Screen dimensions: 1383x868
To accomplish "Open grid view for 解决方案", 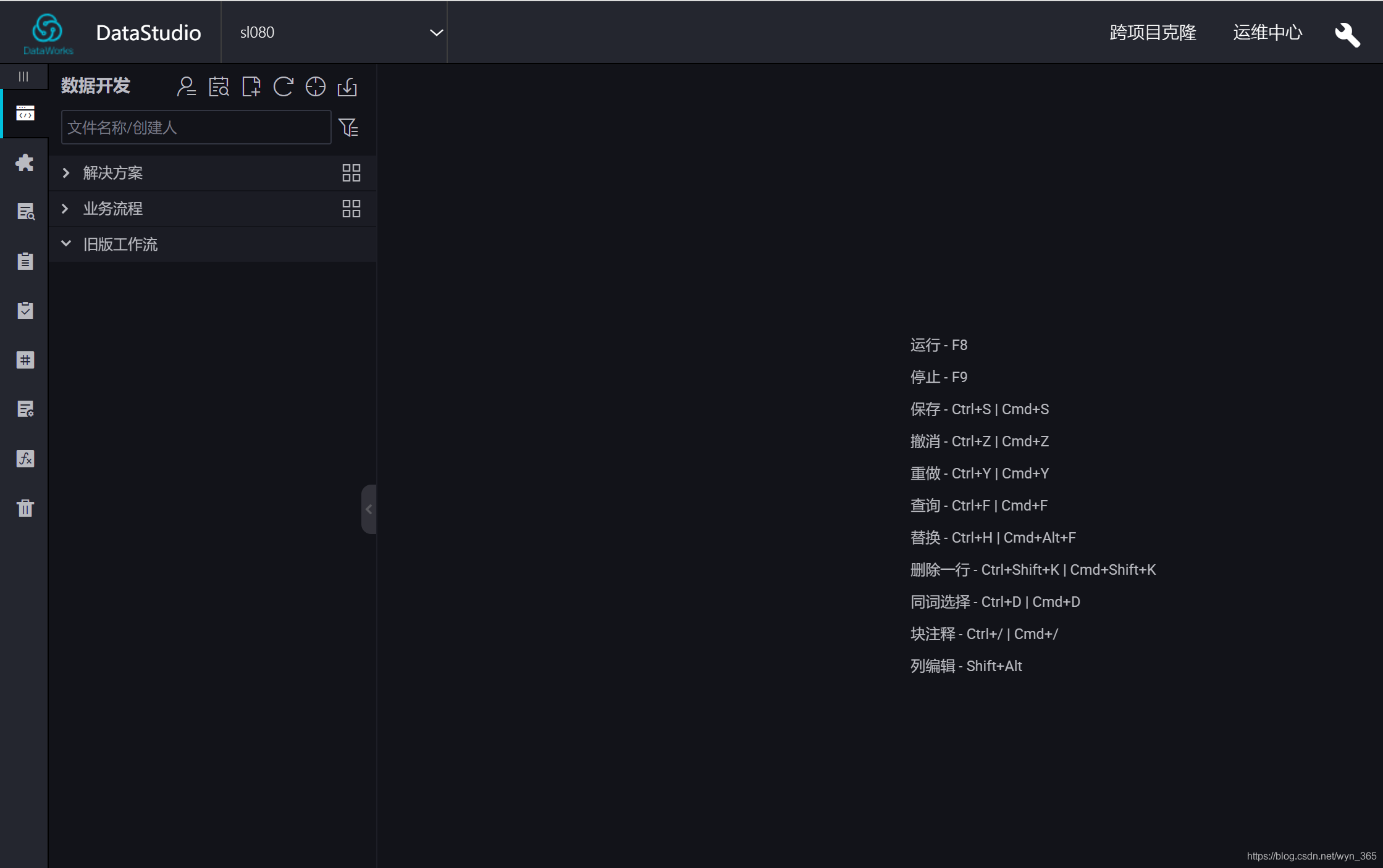I will [x=351, y=173].
